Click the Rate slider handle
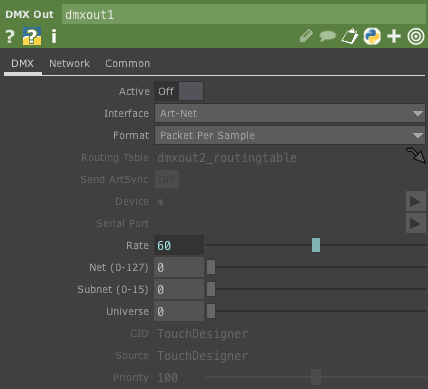 [316, 245]
